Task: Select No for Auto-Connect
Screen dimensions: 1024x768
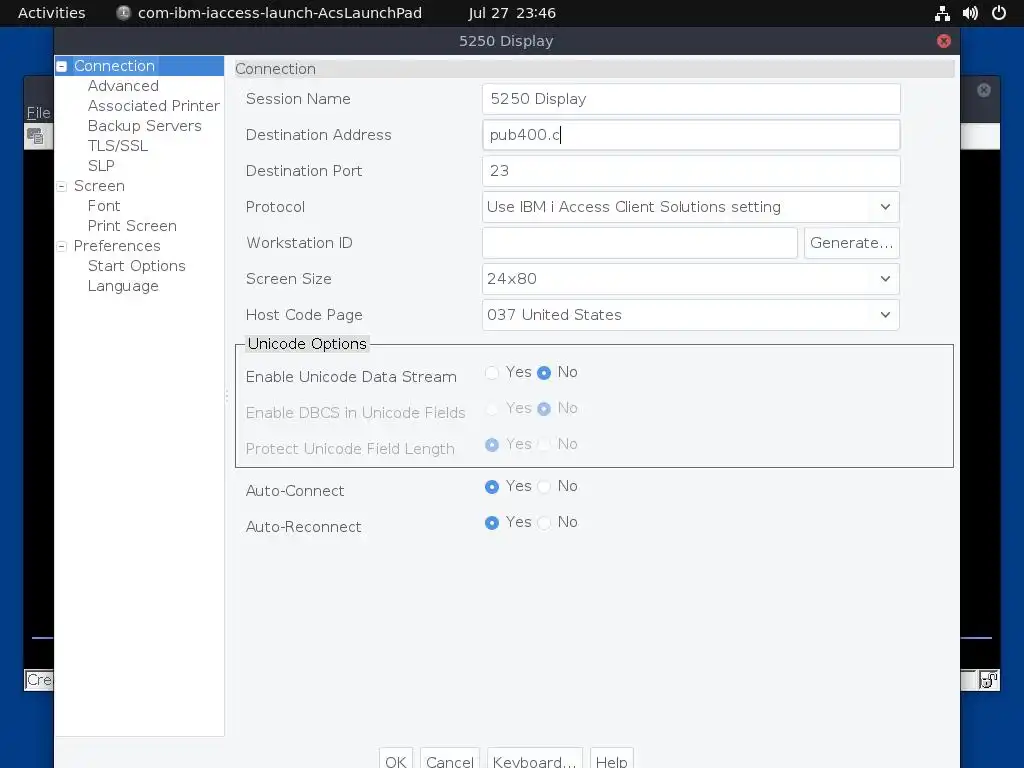Action: click(x=543, y=487)
